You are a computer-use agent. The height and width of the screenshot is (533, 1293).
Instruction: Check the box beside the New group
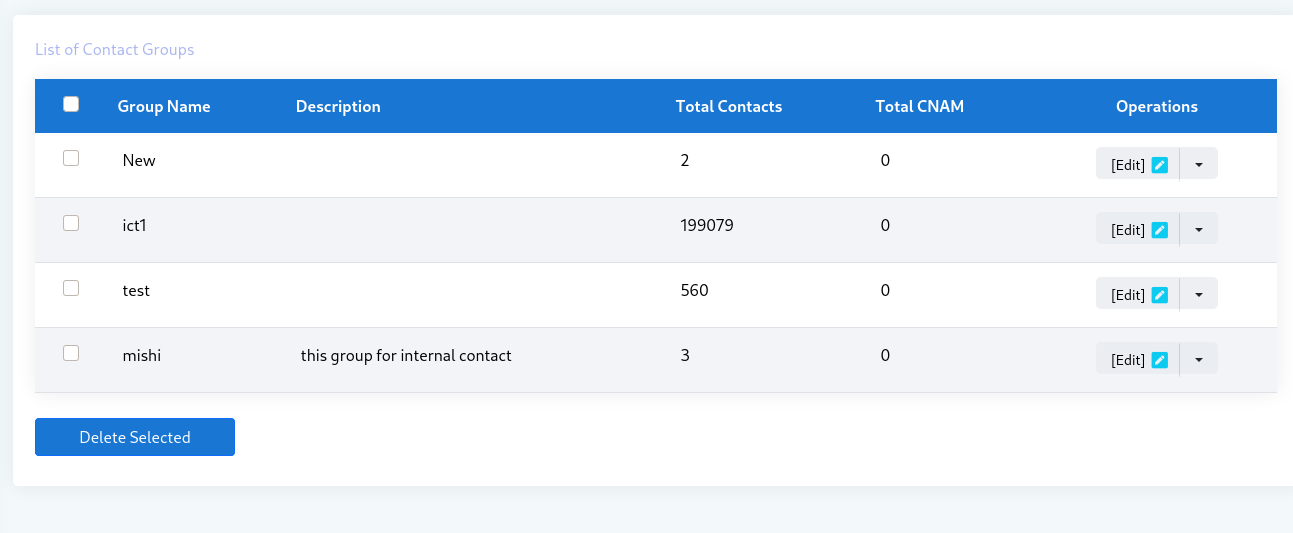[71, 158]
